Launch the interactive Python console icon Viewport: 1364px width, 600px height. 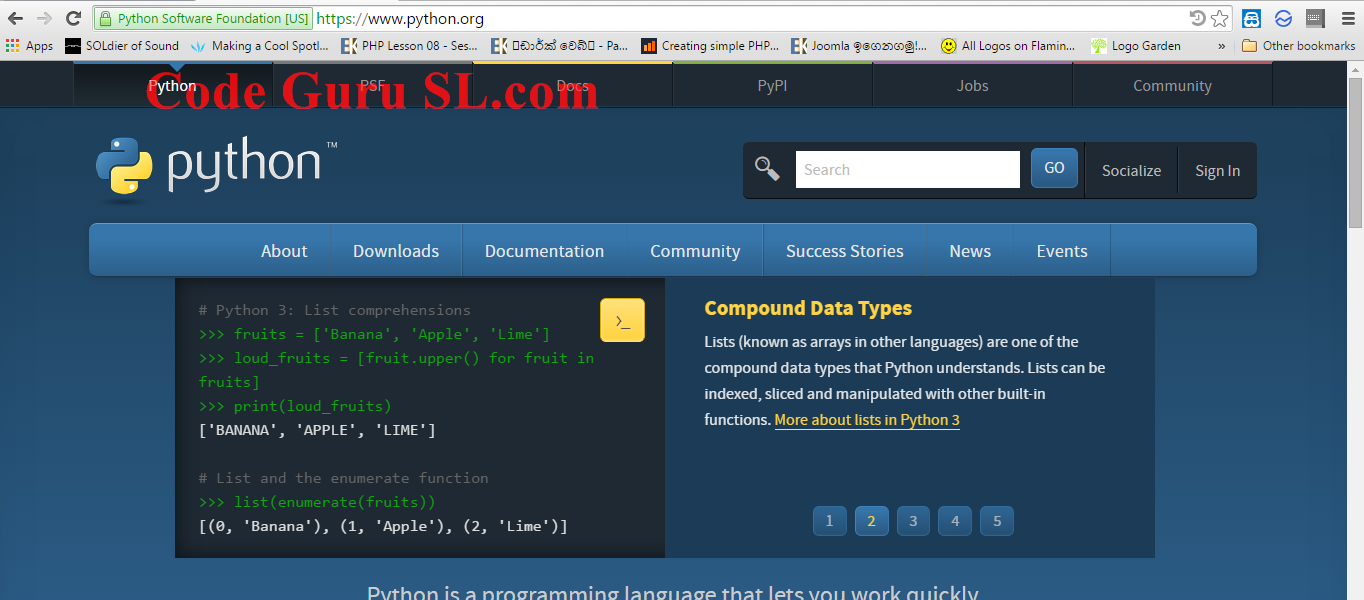tap(622, 320)
